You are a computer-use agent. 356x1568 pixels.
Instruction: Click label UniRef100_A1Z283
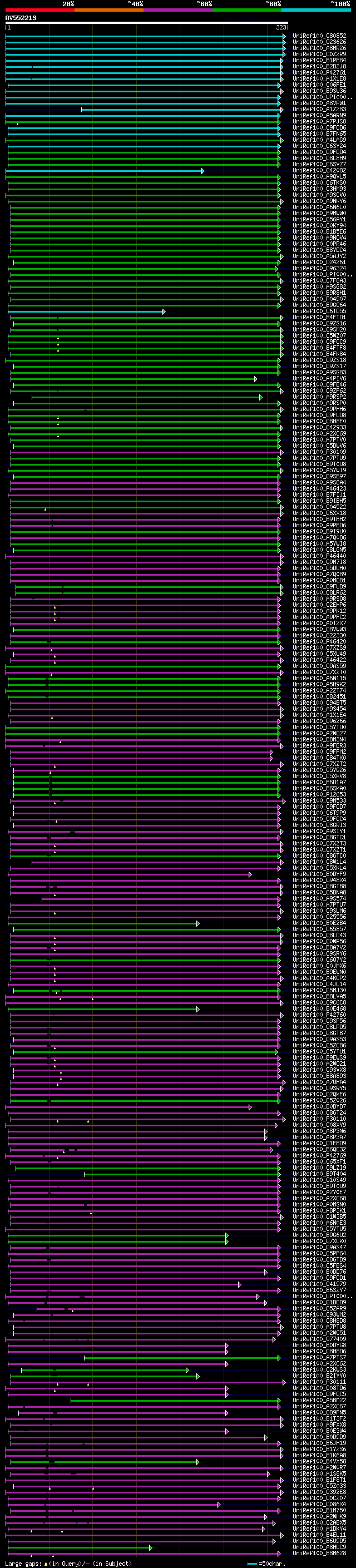[x=319, y=109]
